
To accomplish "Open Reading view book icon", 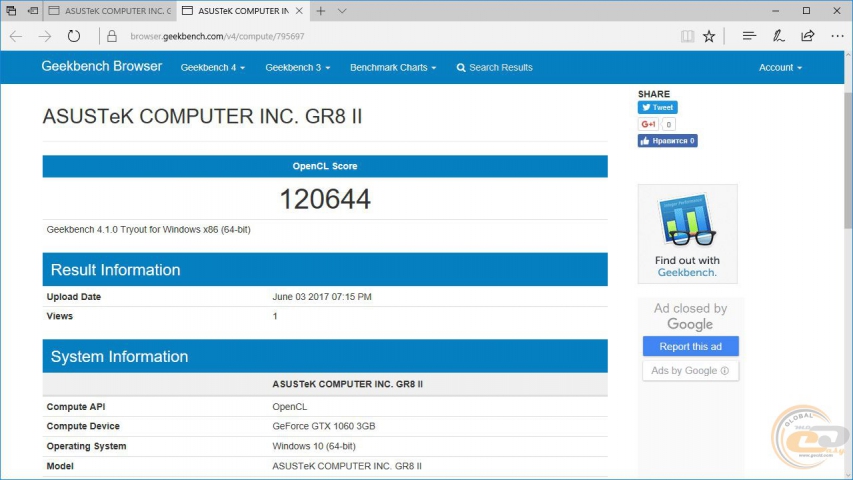I will (x=687, y=36).
